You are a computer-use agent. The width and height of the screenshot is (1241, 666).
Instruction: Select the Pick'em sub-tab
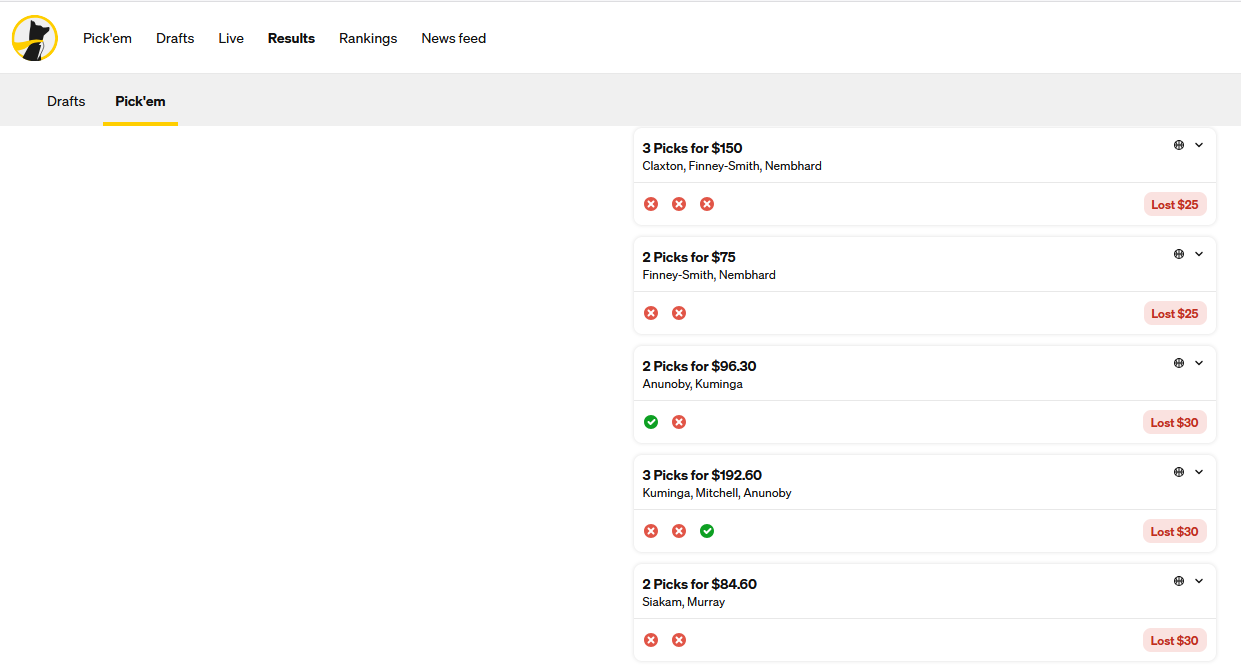(140, 101)
